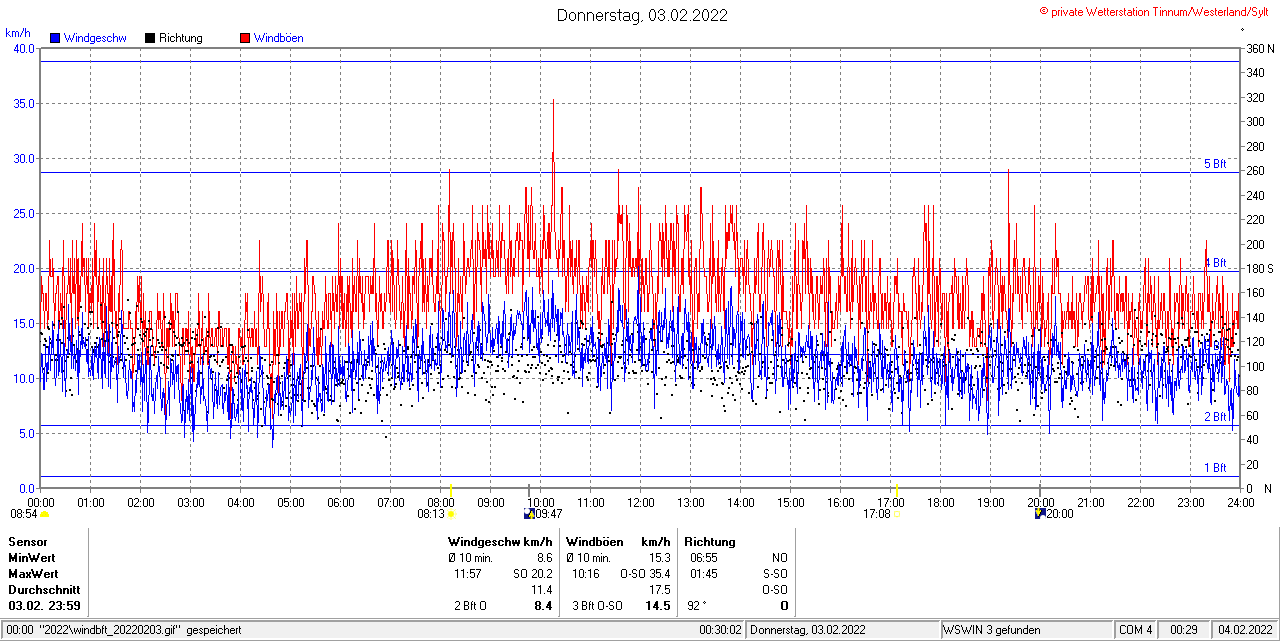Click the '2 Bft' line label

click(x=1215, y=417)
